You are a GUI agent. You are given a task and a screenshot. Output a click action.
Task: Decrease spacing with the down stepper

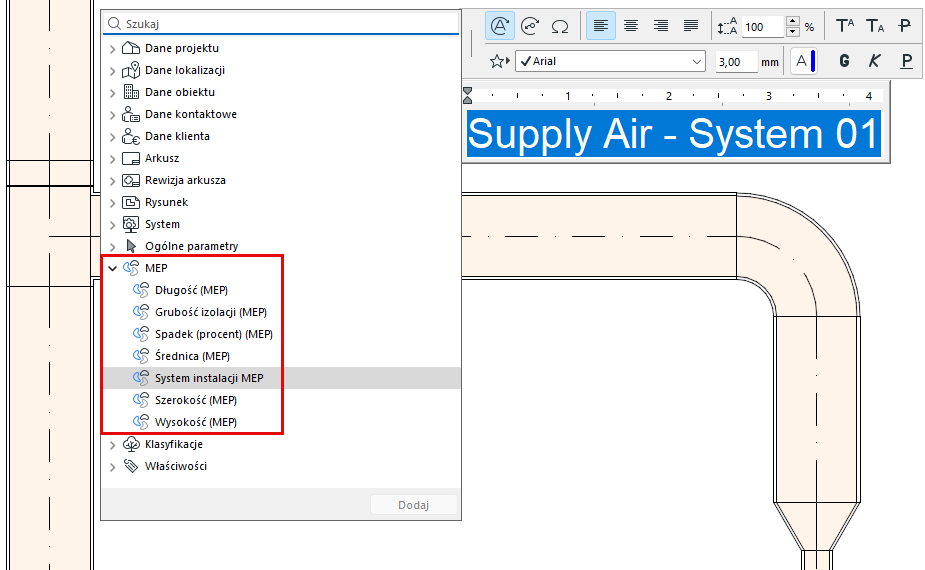pos(793,32)
